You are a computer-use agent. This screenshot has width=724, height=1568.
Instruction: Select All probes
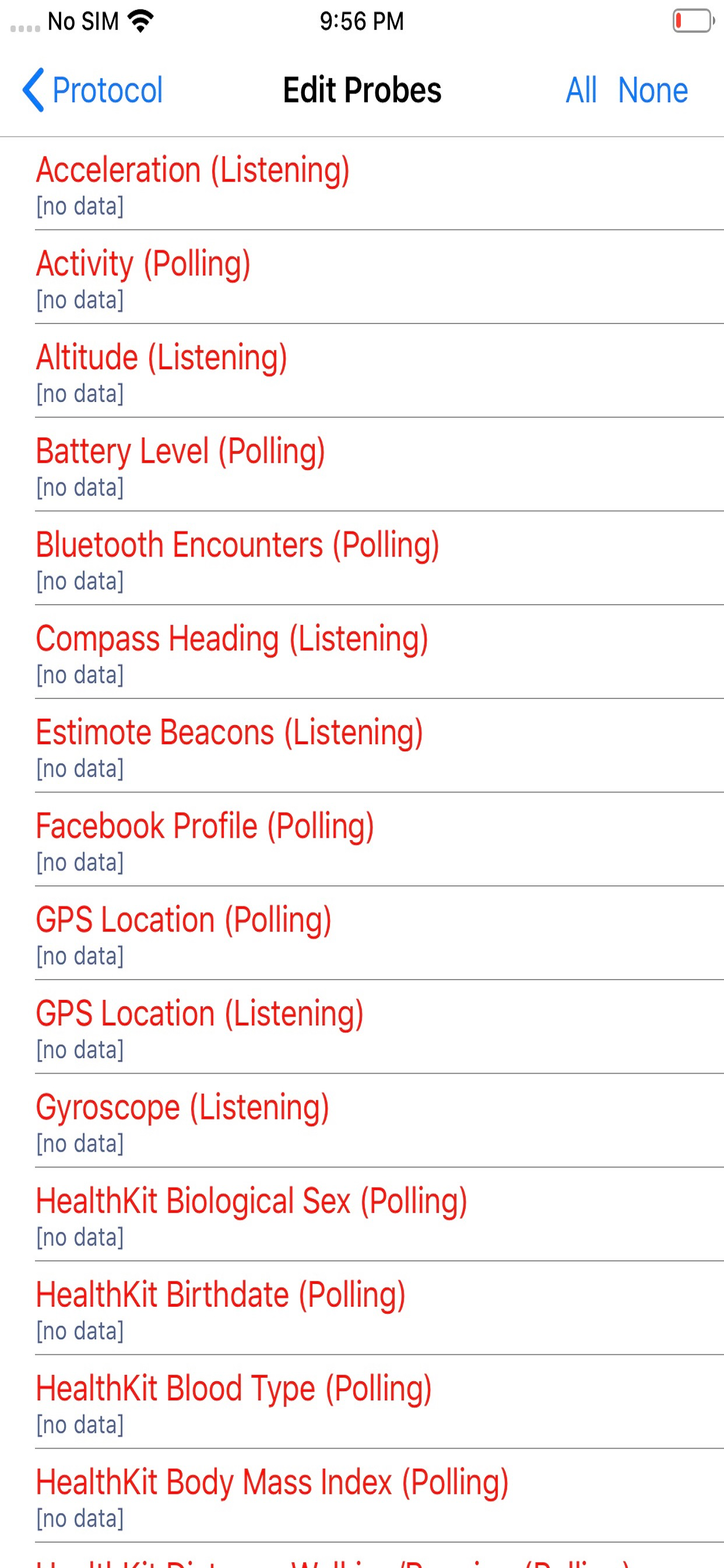click(581, 90)
